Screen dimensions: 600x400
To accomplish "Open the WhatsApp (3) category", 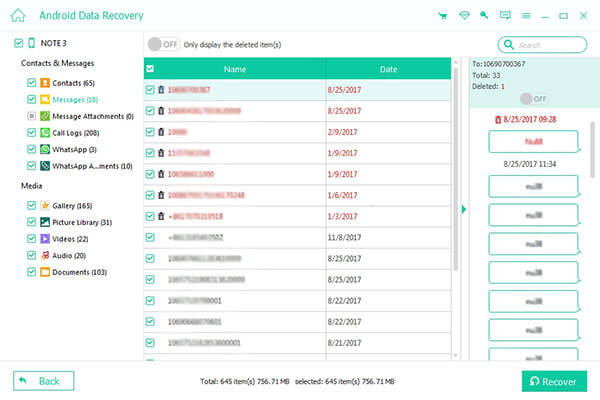I will 74,149.
